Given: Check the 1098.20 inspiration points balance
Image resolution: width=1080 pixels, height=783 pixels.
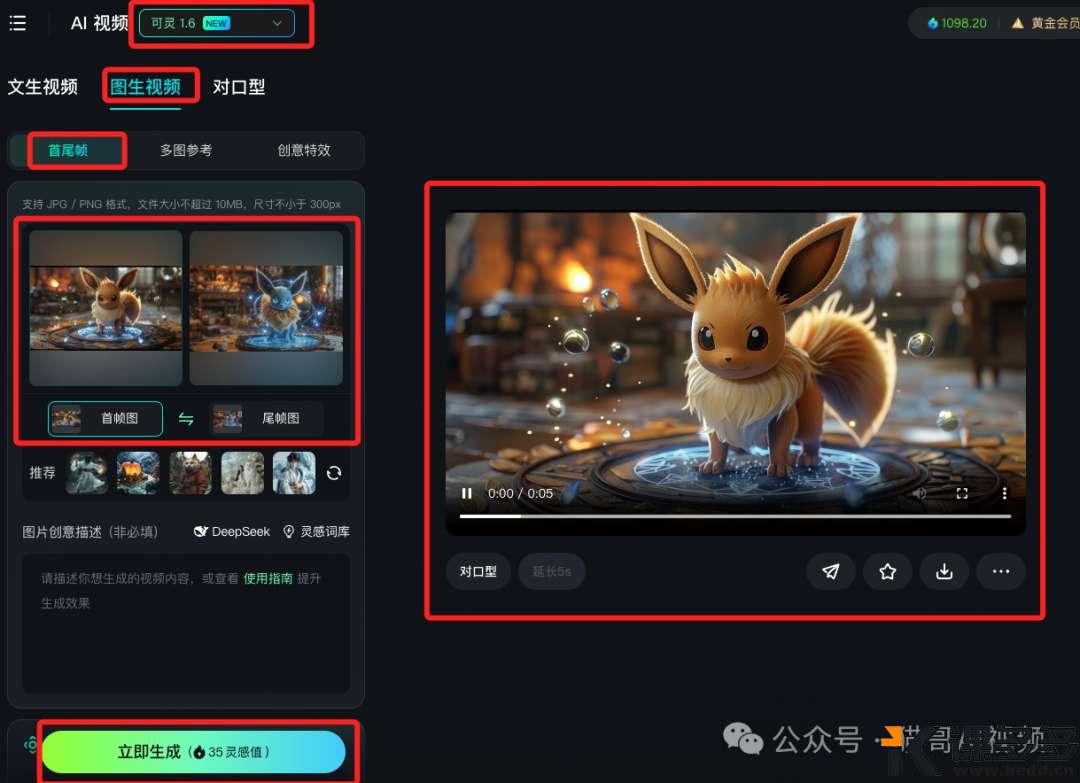Looking at the screenshot, I should [x=957, y=23].
